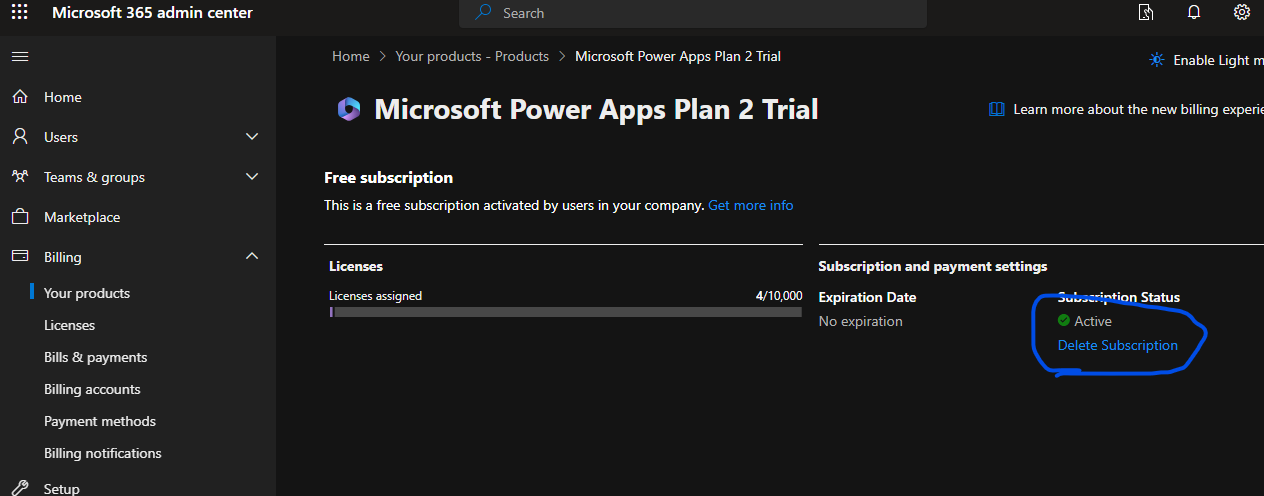Screen dimensions: 1264x496
Task: Click the Active status text
Action: [1093, 321]
